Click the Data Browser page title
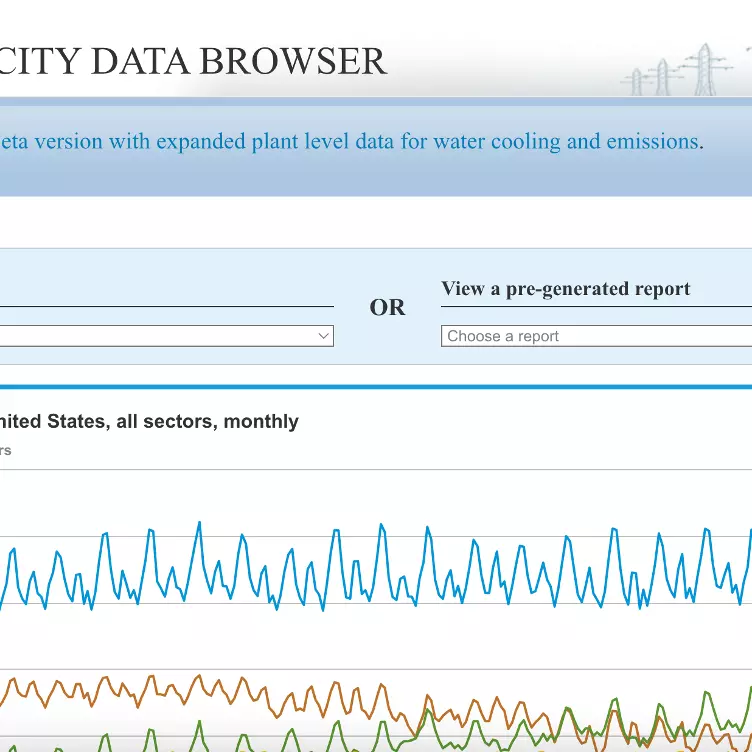This screenshot has width=752, height=752. point(193,61)
